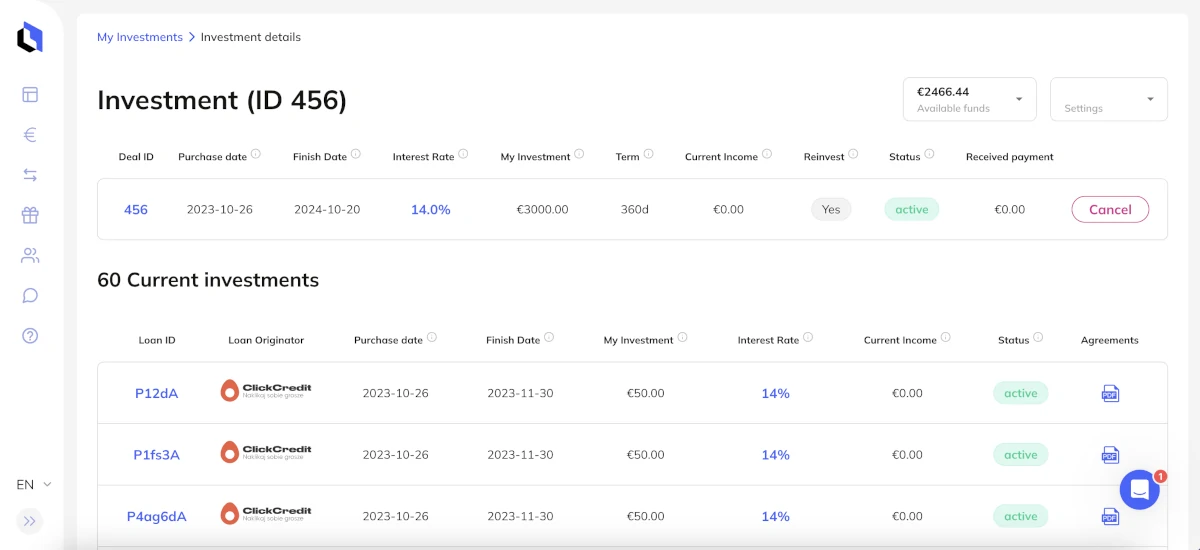
Task: Click the 14.0% interest rate value
Action: (431, 209)
